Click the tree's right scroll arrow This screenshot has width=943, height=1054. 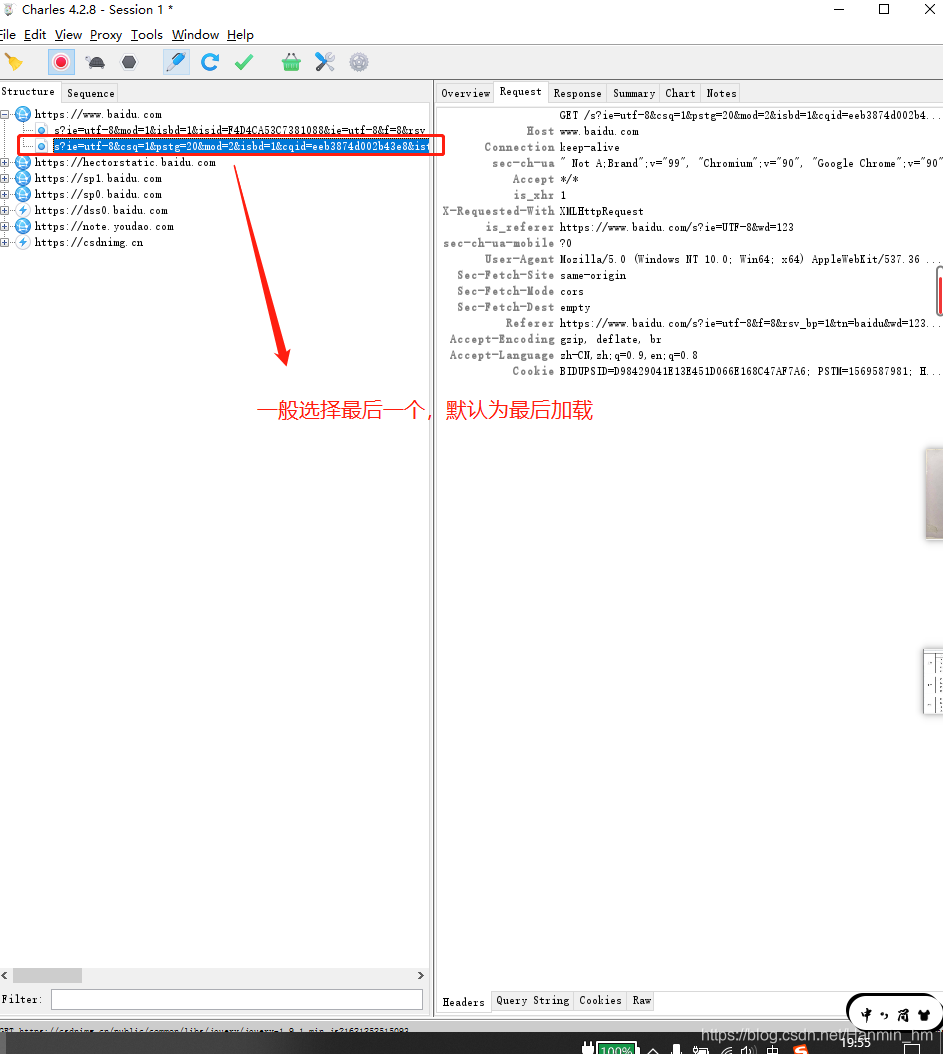tap(421, 975)
